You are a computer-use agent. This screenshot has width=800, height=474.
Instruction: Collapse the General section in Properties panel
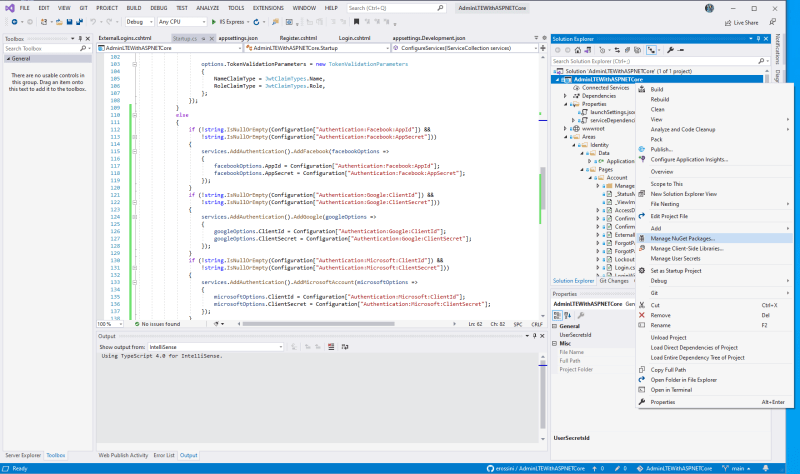(x=555, y=326)
